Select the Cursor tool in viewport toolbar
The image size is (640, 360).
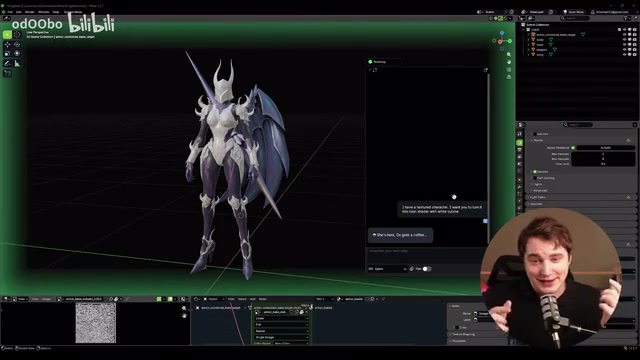click(17, 35)
